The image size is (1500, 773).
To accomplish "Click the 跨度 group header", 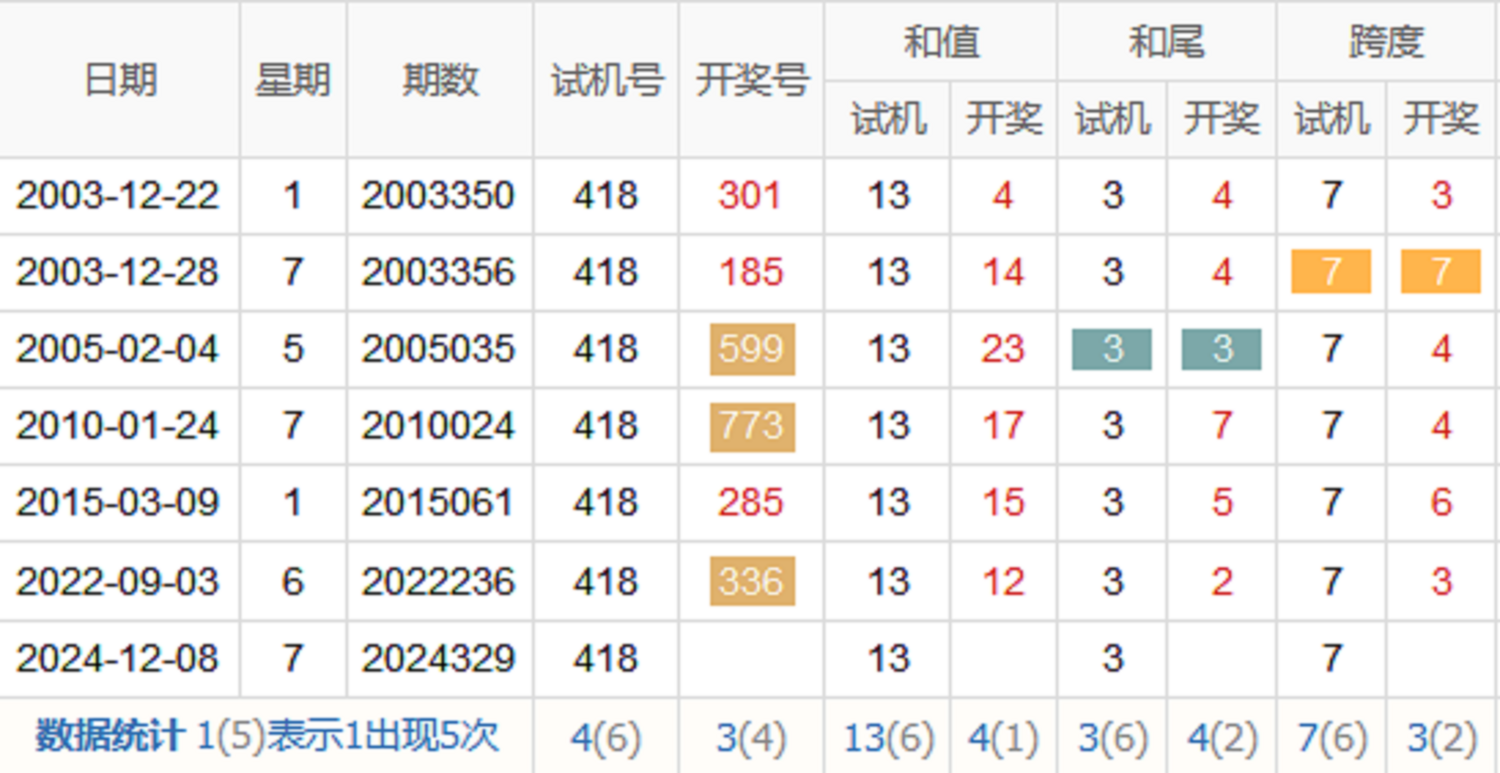I will 1386,42.
